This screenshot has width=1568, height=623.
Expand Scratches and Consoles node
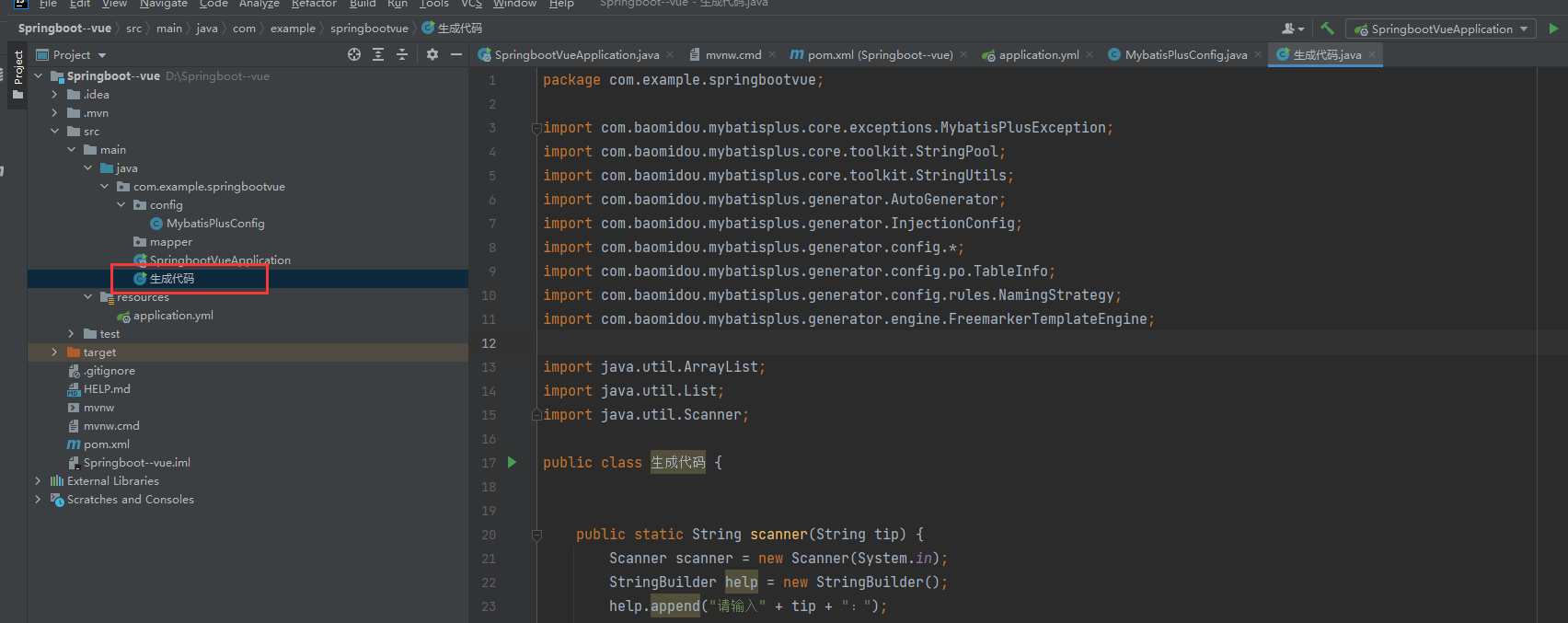coord(38,500)
